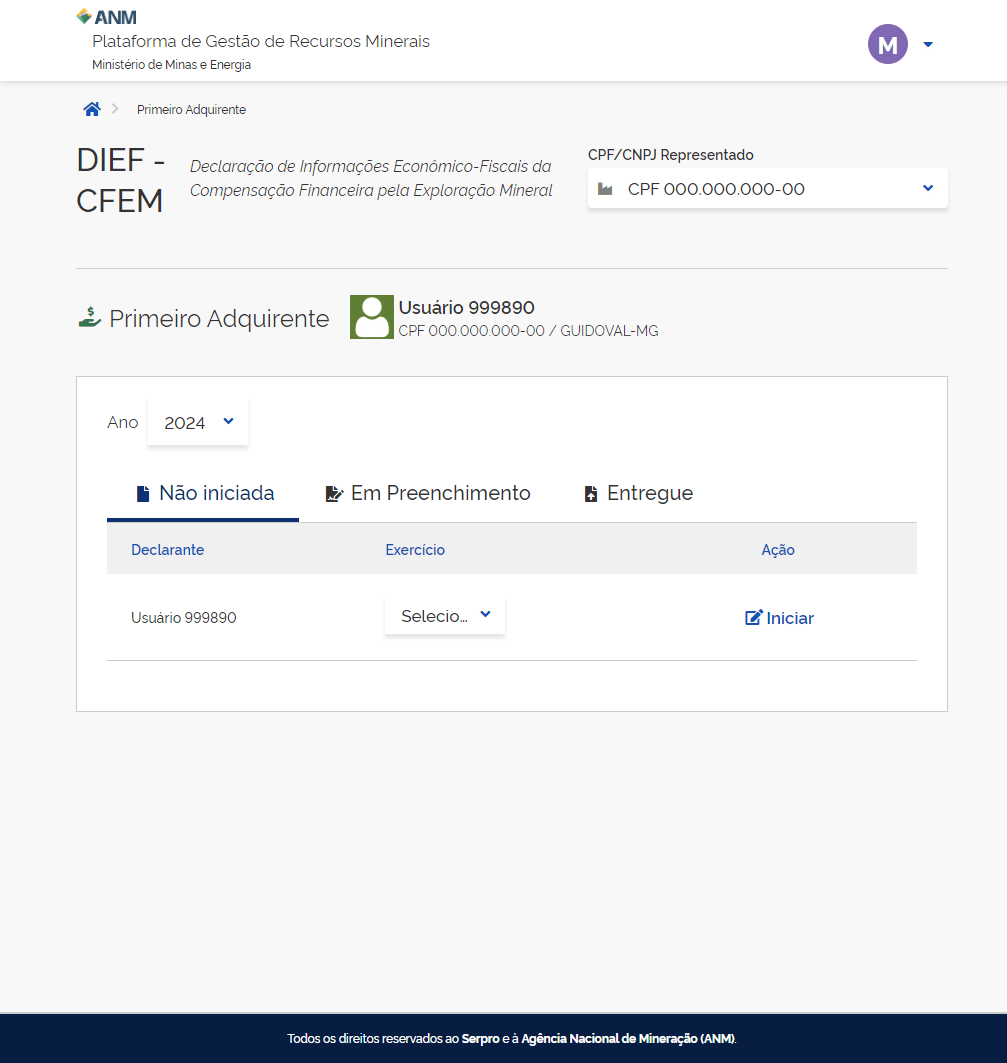Click the Primeiro Adquirente breadcrumb
Viewport: 1007px width, 1063px height.
191,110
